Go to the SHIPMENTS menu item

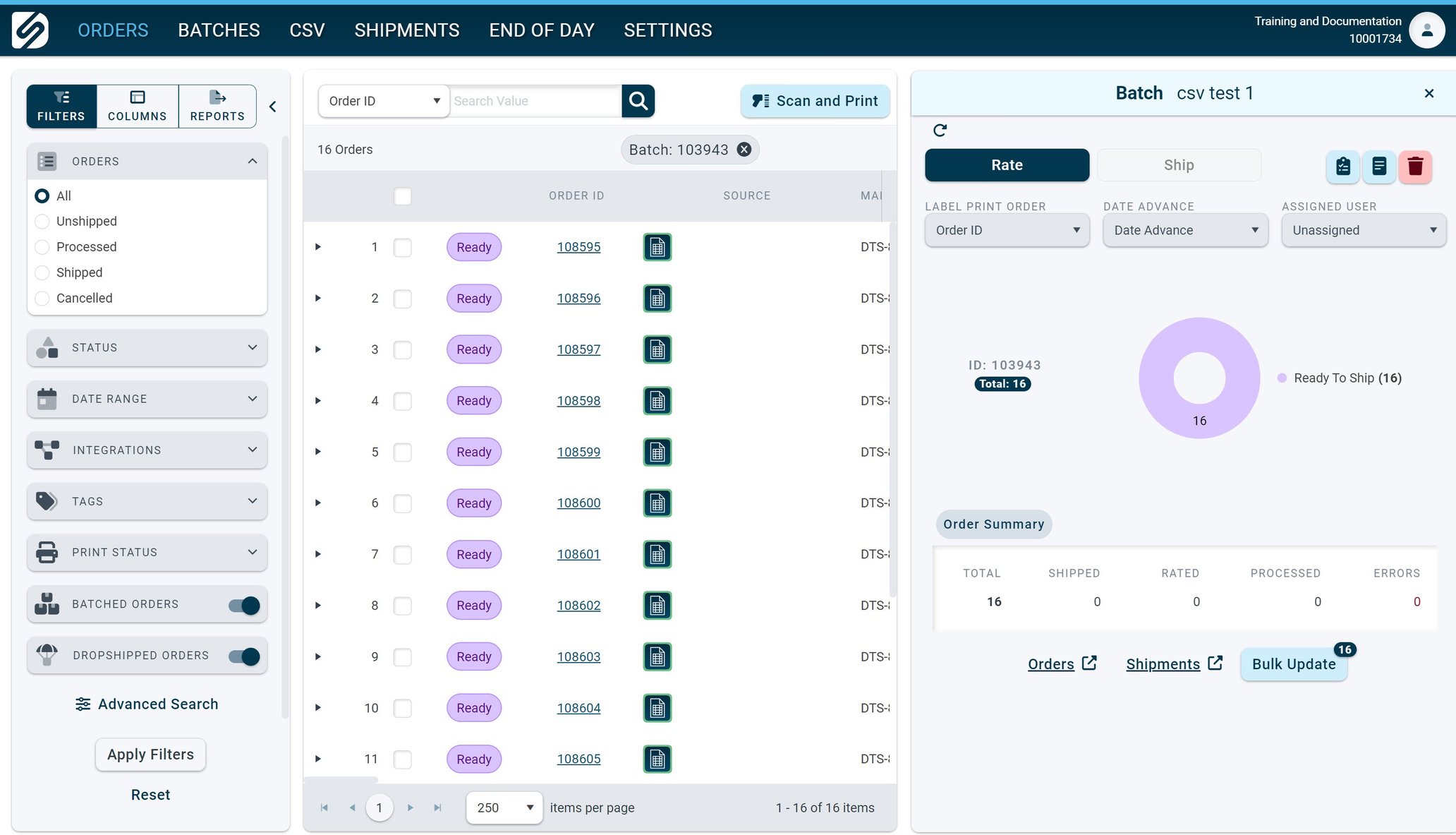tap(406, 30)
